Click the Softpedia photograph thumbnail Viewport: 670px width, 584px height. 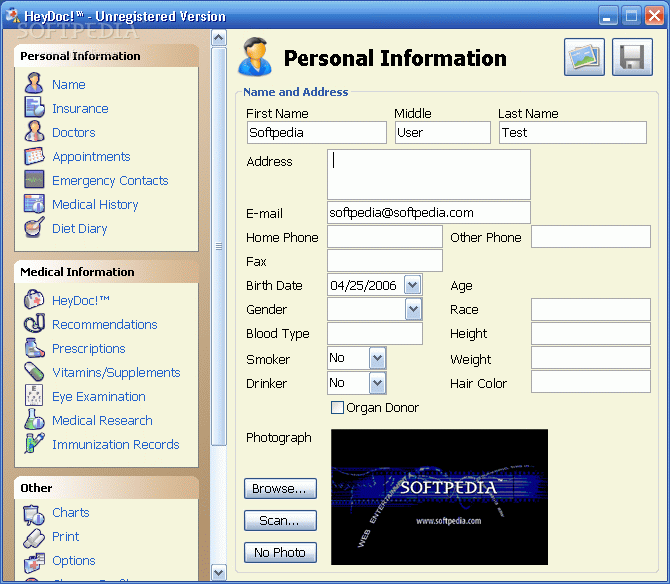click(439, 497)
